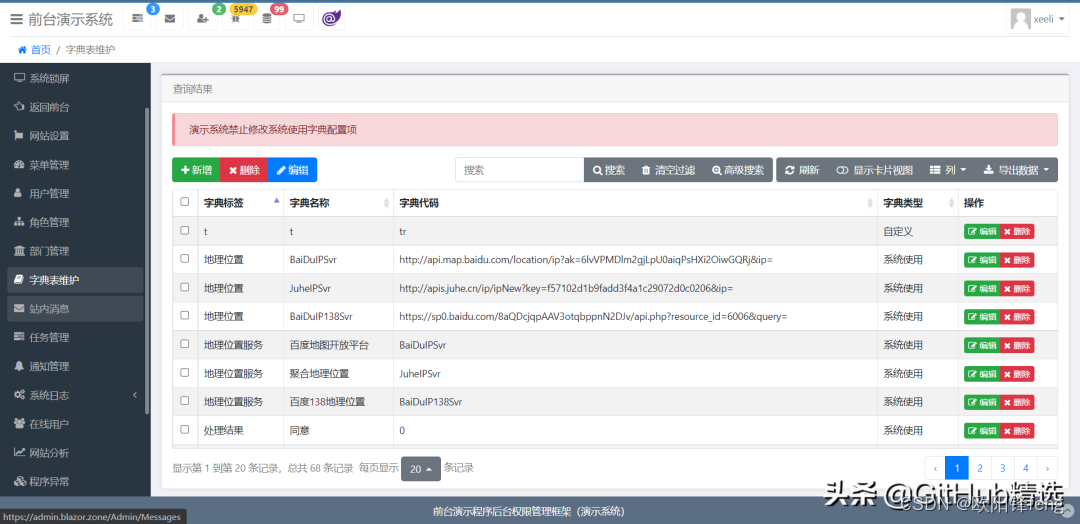This screenshot has width=1080, height=524.
Task: Click the red 删除 toolbar button
Action: point(244,170)
